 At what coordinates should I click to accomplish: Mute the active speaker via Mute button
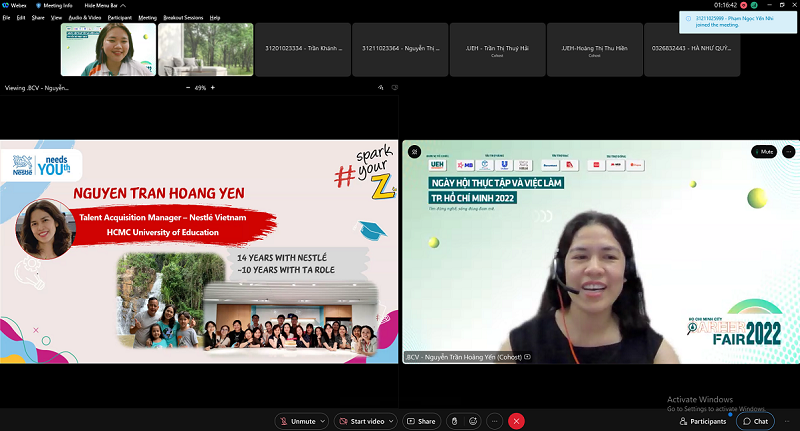[764, 151]
